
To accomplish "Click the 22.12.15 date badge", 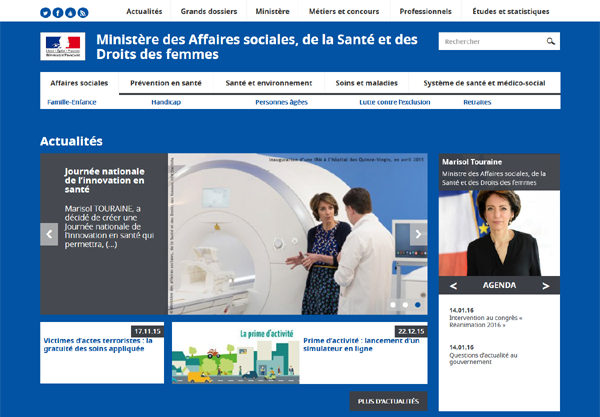I will point(411,331).
